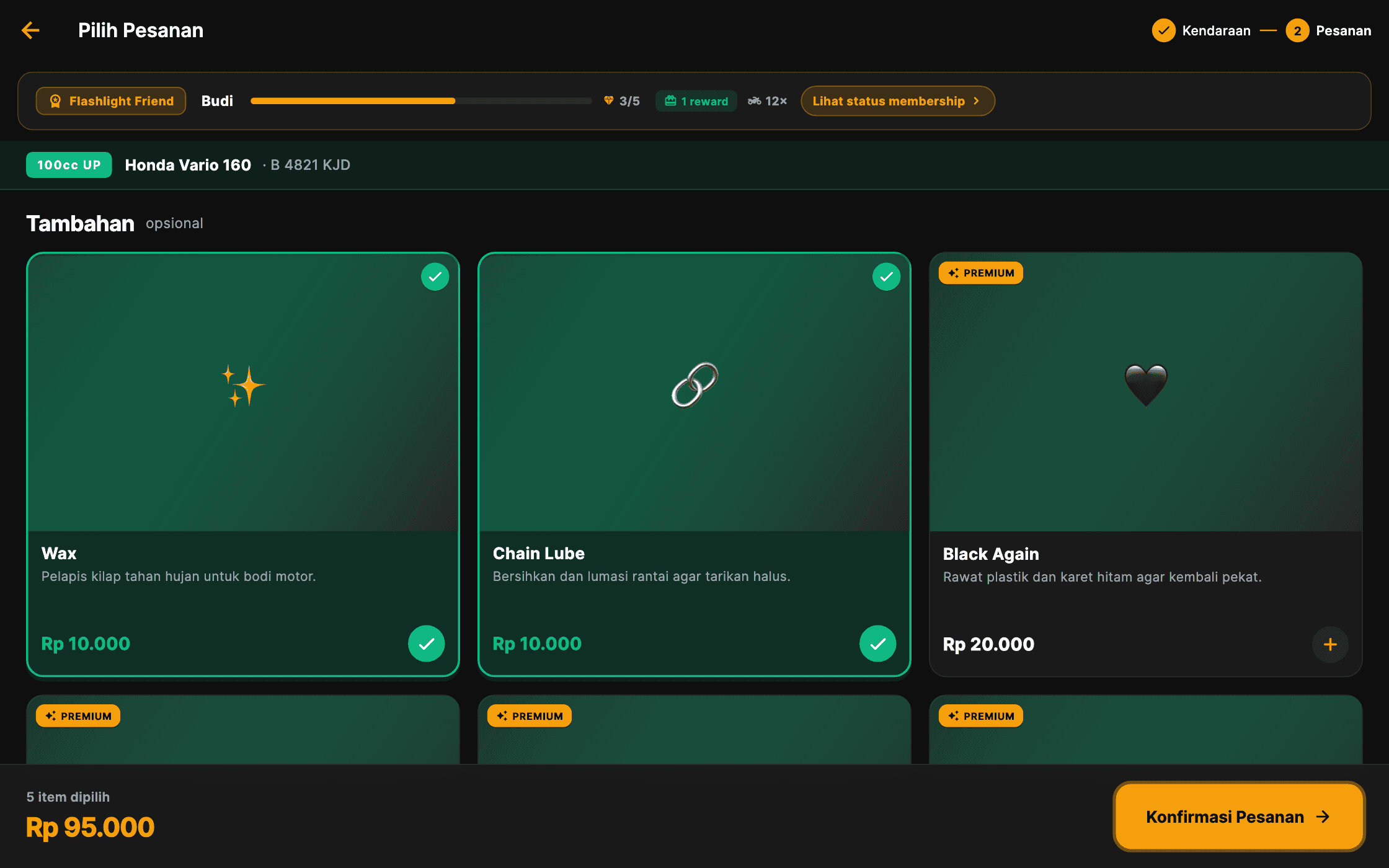The height and width of the screenshot is (868, 1389).
Task: Add Black Again with the plus button
Action: click(x=1330, y=644)
